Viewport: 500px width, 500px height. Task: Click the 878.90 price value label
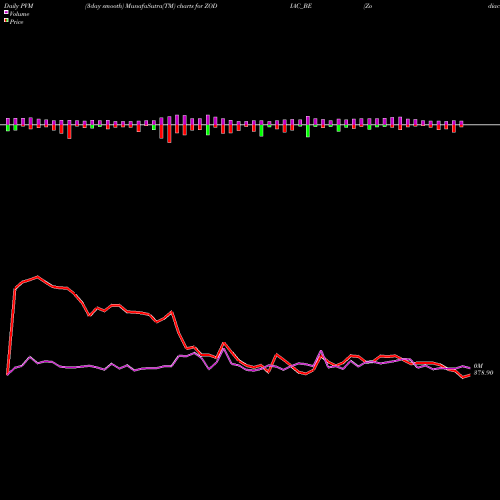[x=483, y=373]
